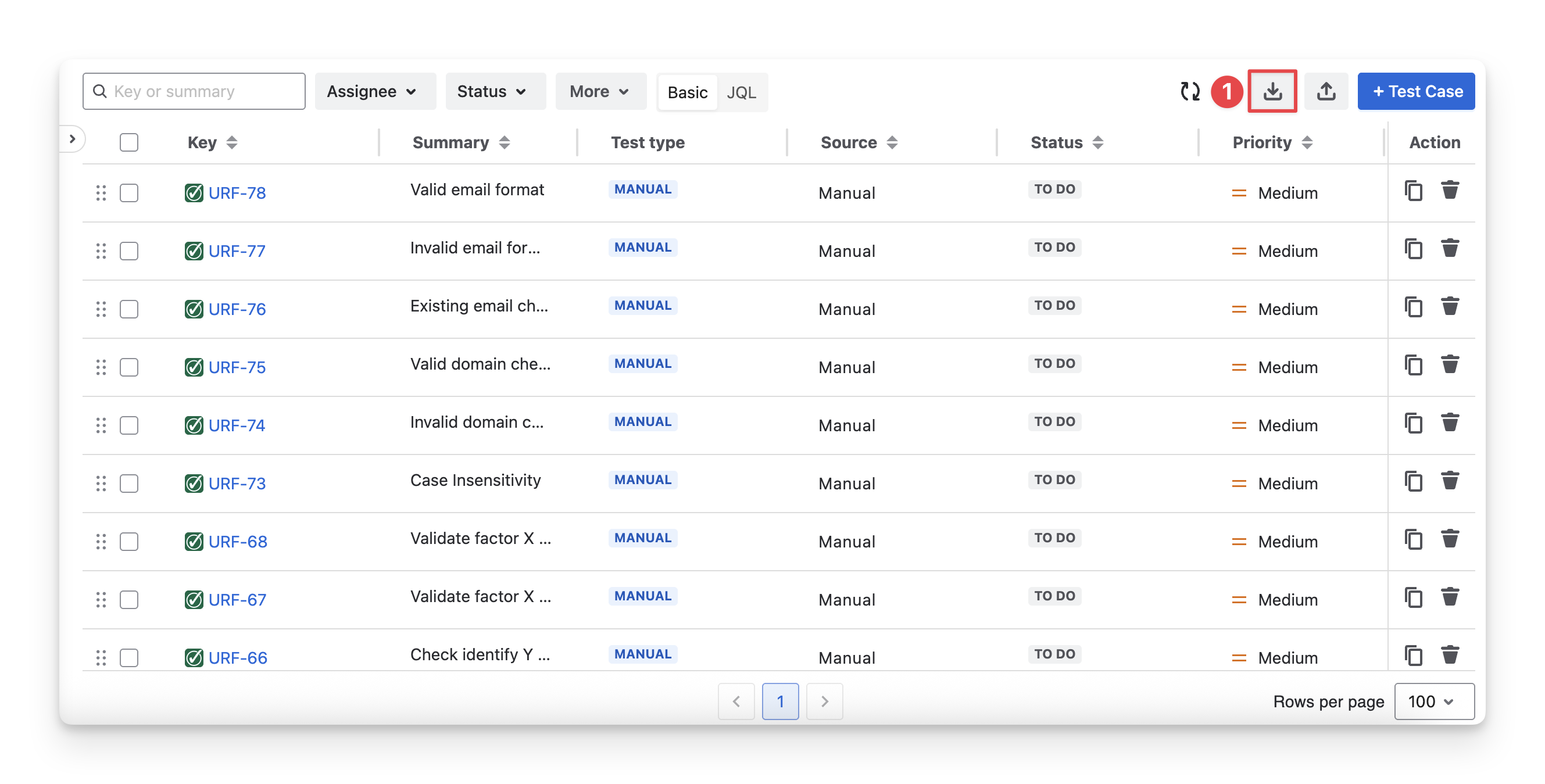Click the + Test Case button
Viewport: 1545px width, 784px height.
pyautogui.click(x=1415, y=92)
